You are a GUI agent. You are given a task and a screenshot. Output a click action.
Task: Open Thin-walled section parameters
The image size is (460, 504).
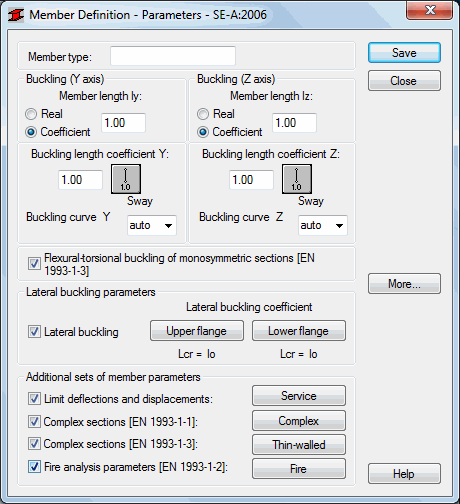point(299,445)
